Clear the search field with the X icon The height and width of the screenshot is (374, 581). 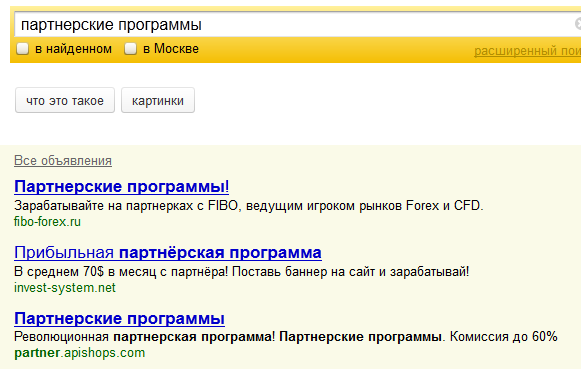click(x=578, y=24)
